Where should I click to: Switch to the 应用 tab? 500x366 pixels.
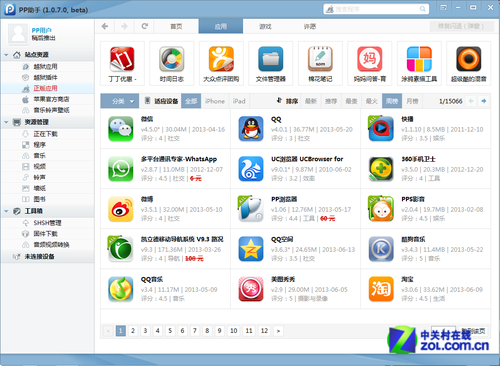coord(221,26)
